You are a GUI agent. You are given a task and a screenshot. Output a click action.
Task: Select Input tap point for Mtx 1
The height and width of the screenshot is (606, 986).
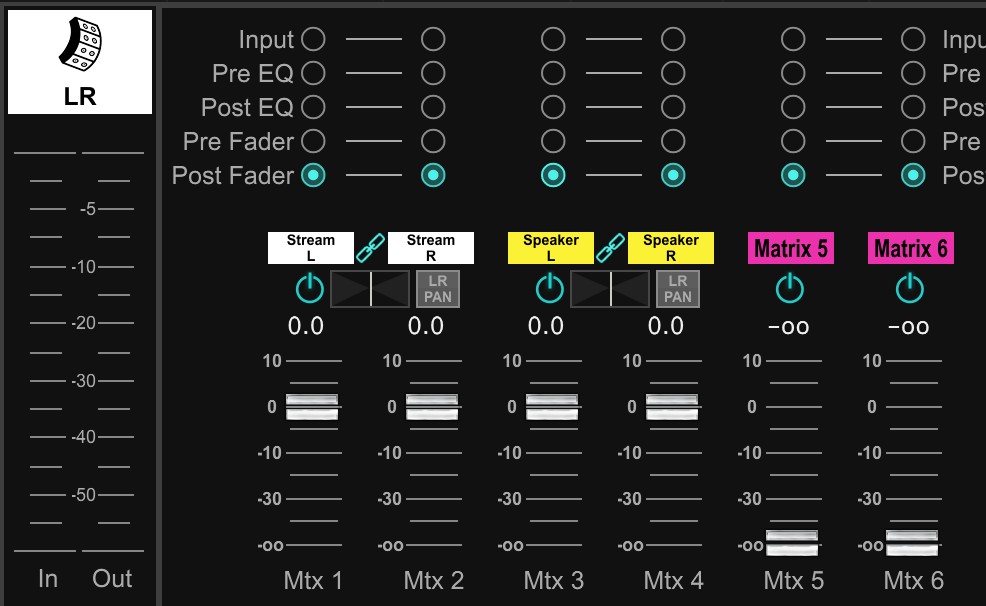click(x=313, y=39)
